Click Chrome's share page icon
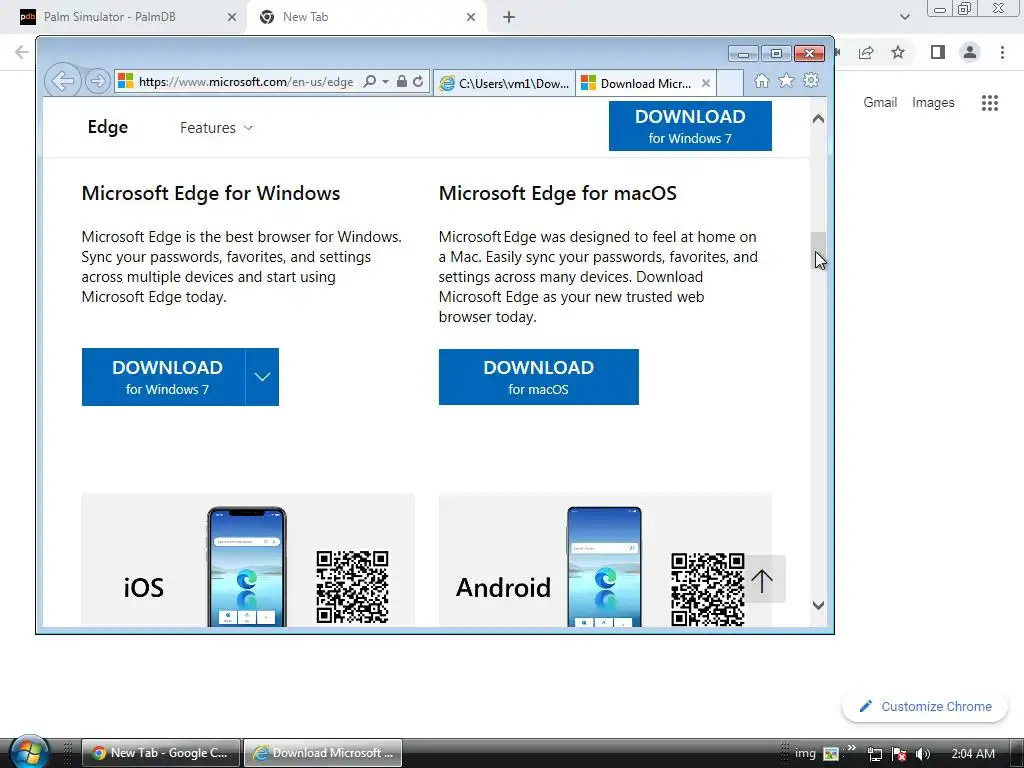 click(866, 52)
